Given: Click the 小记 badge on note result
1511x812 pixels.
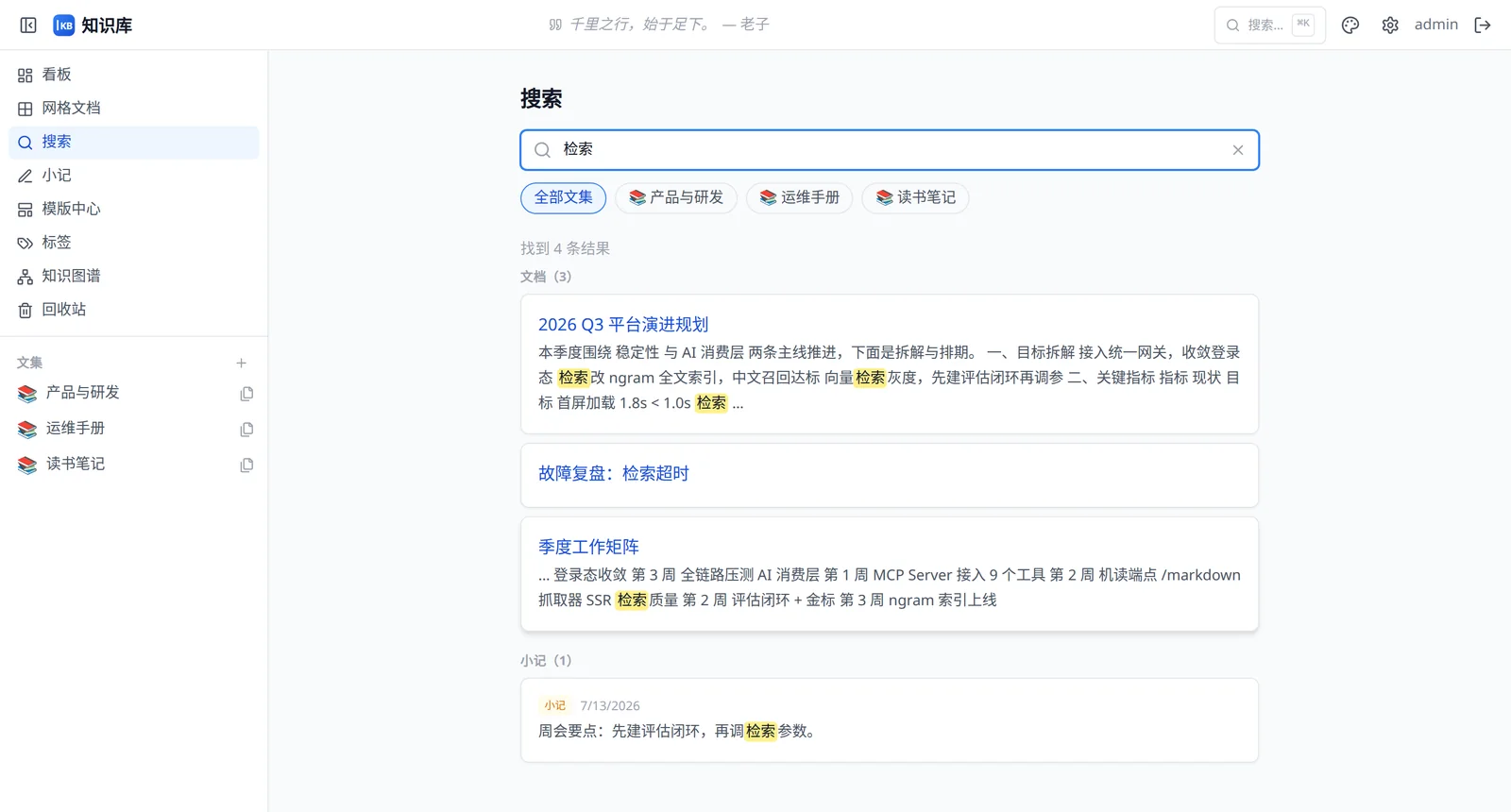Looking at the screenshot, I should [555, 705].
